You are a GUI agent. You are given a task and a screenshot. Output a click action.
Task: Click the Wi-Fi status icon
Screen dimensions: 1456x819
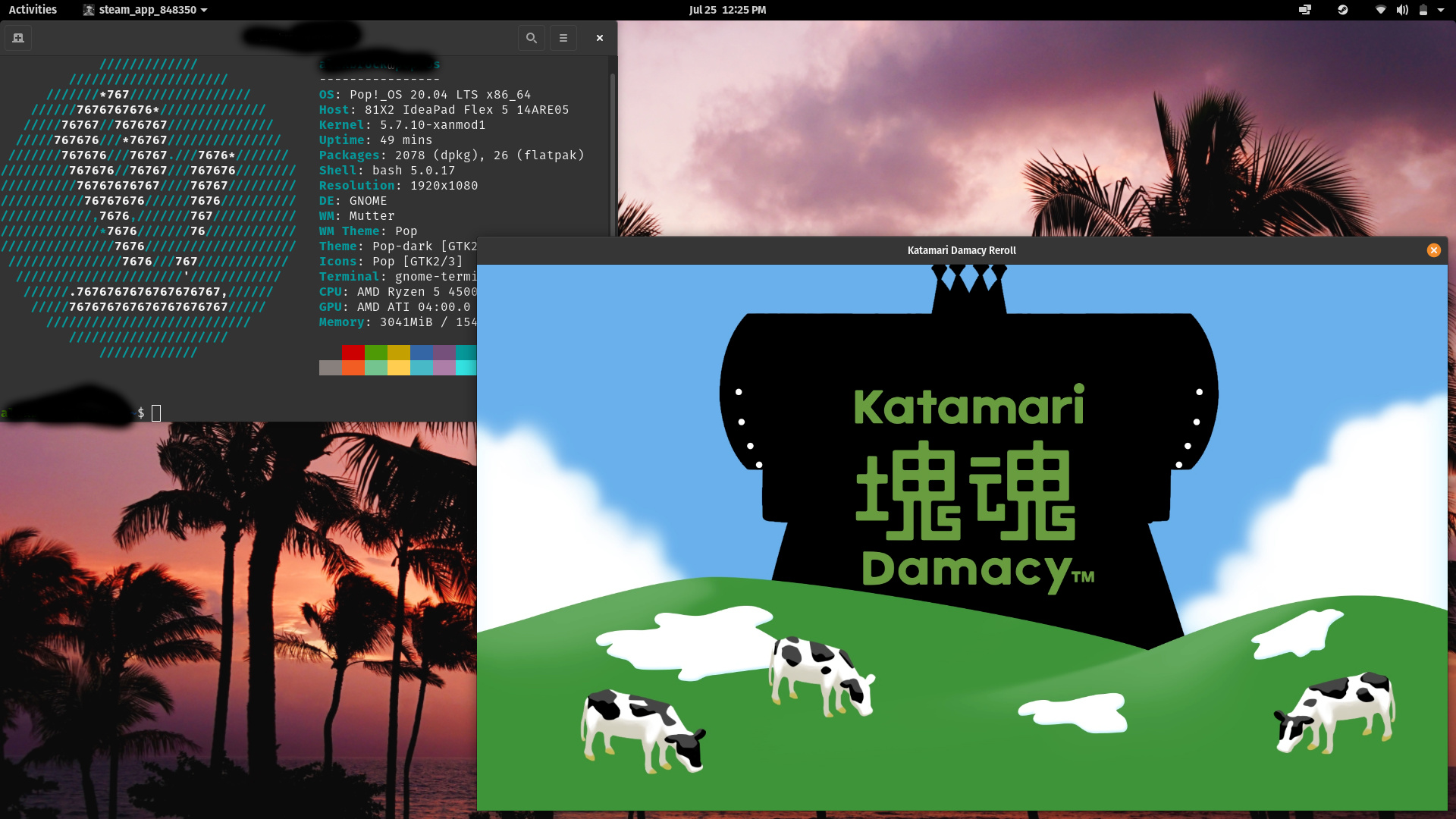(1380, 10)
